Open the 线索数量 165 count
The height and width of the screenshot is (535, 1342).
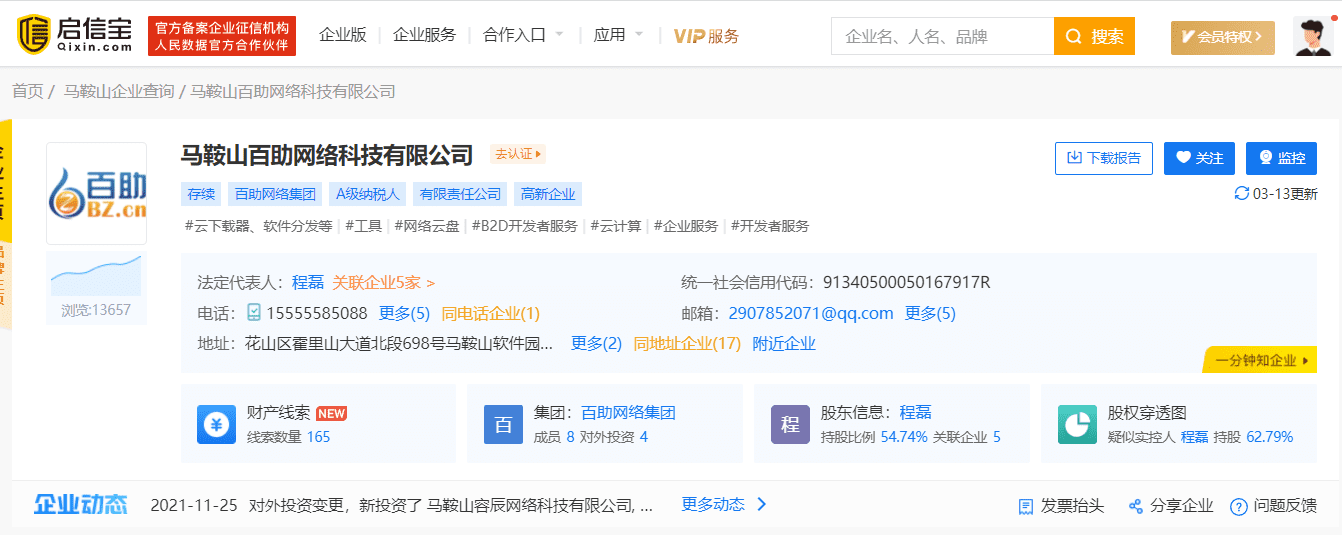tap(318, 437)
